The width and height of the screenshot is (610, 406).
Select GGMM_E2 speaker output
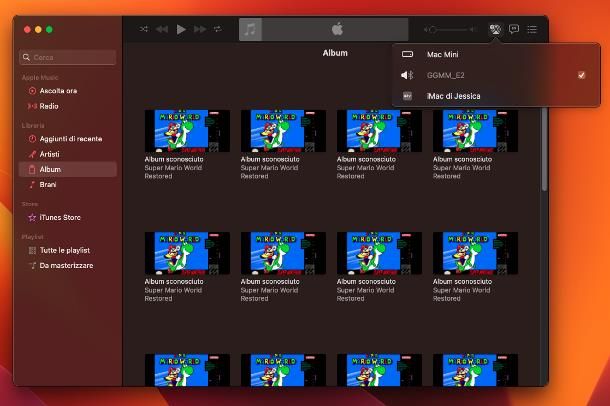click(496, 75)
